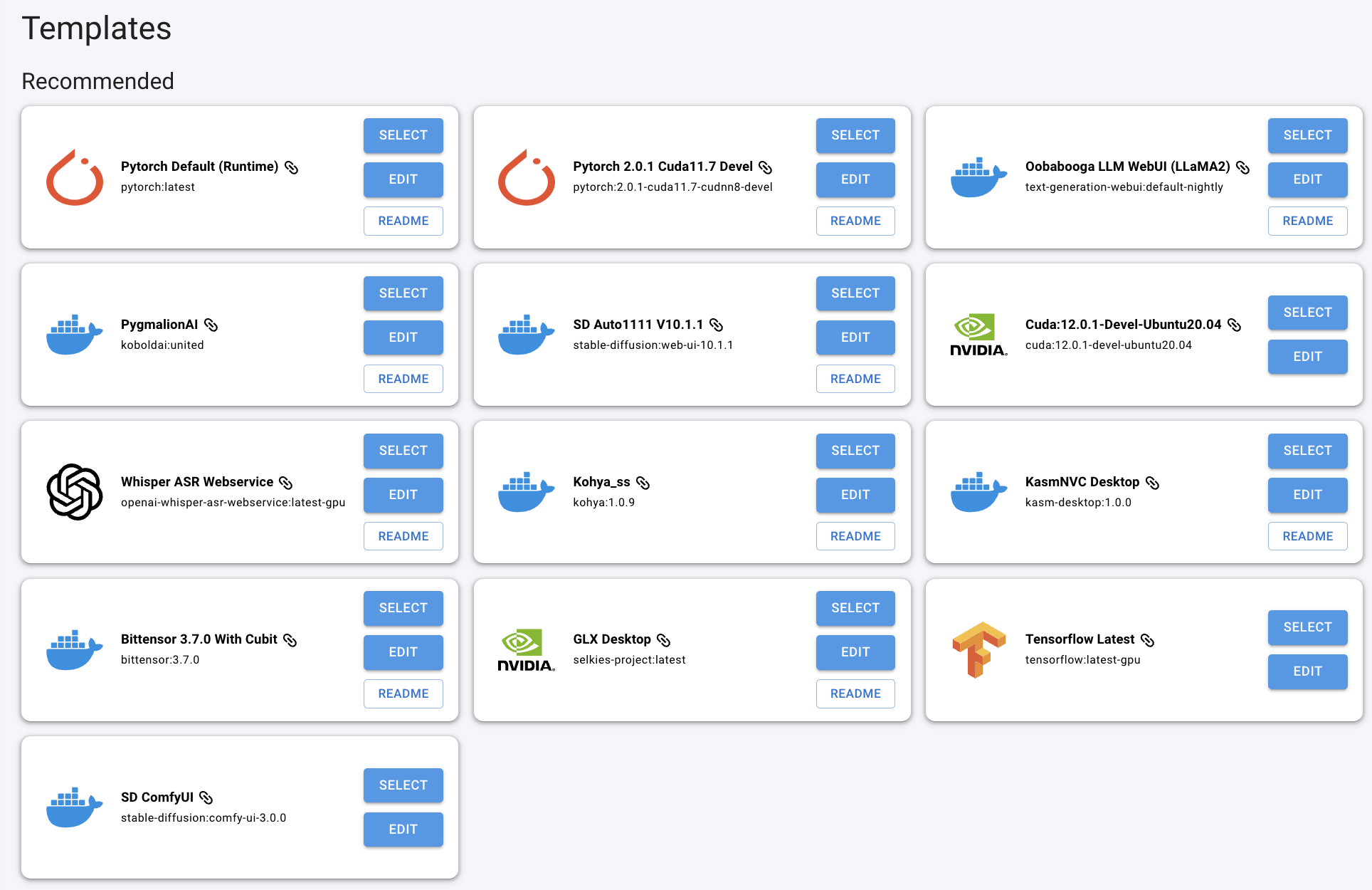Select the Tensorflow Latest template
This screenshot has height=890, width=1372.
(x=1307, y=627)
